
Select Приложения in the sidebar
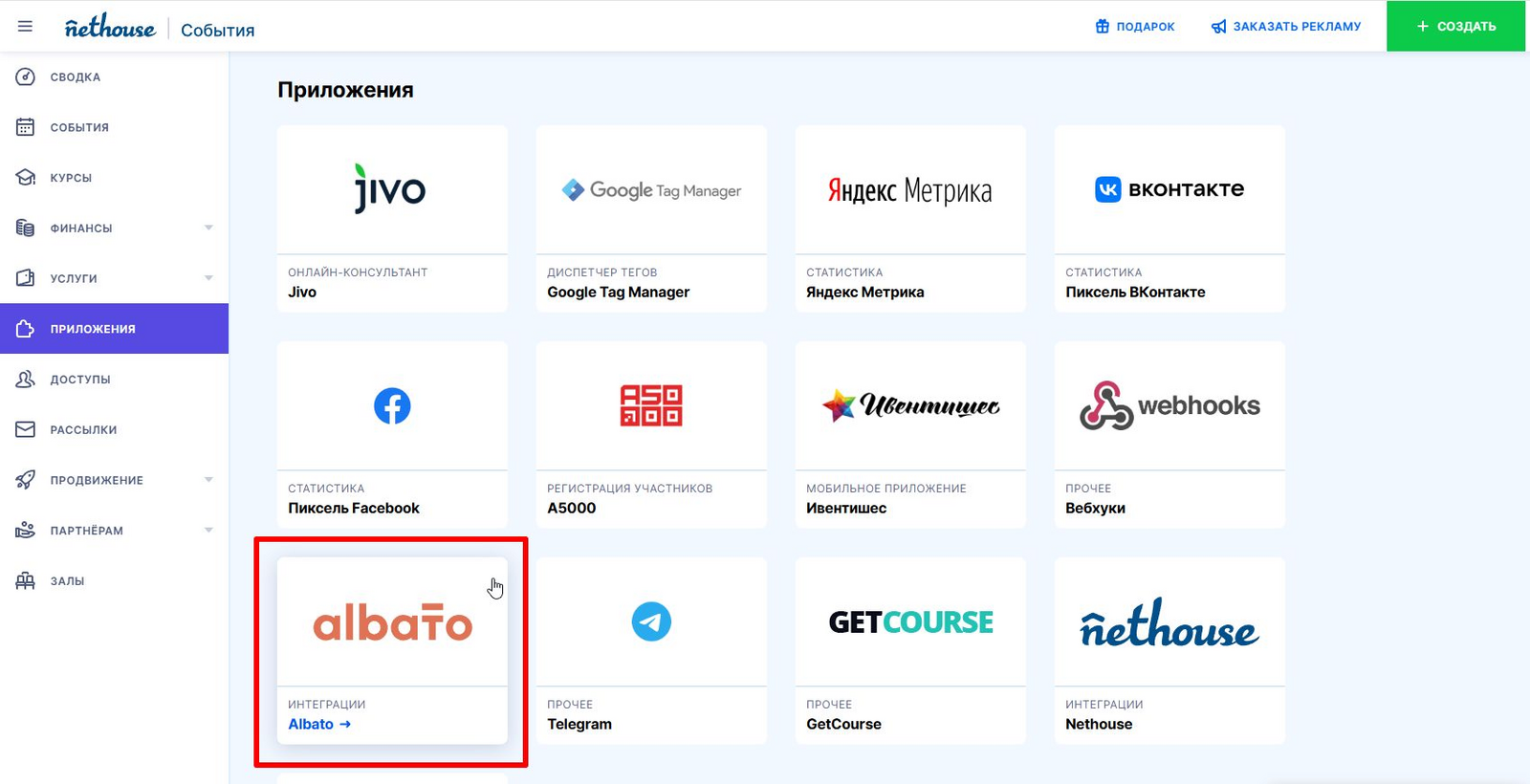(x=93, y=329)
